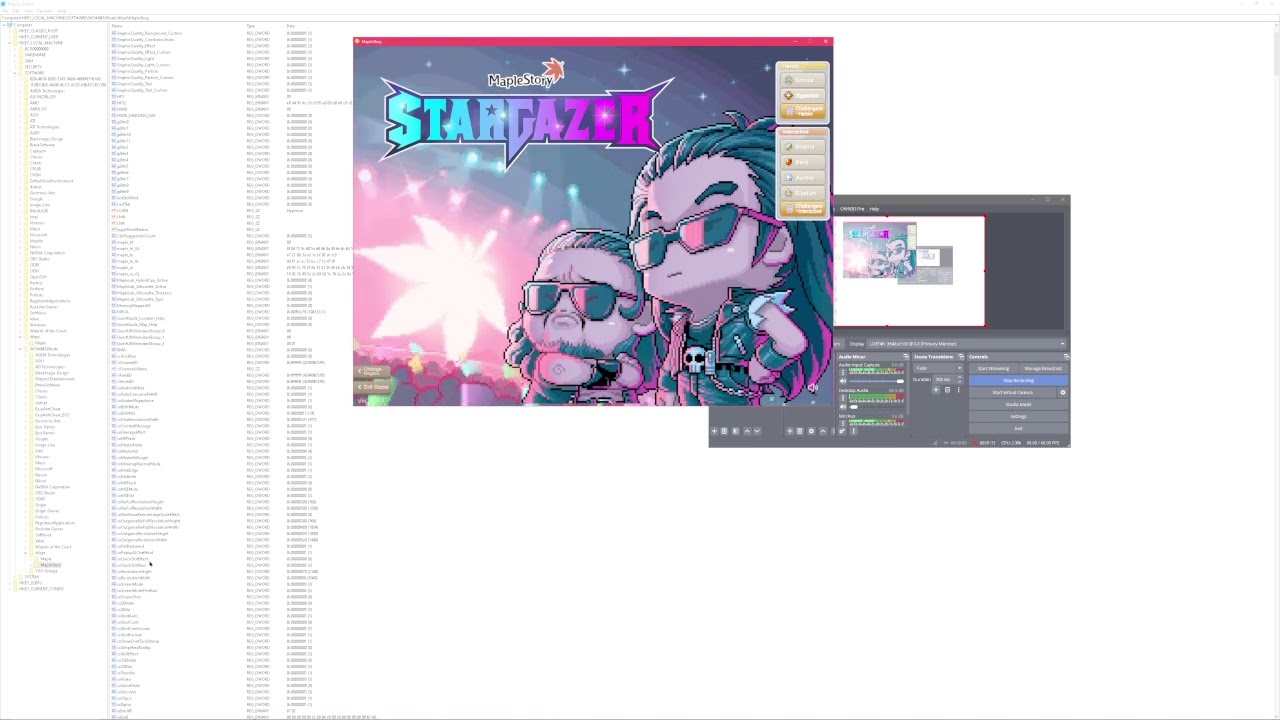This screenshot has height=720, width=1280.
Task: Click Start Virtual Camera in OBS
Action: click(x=1013, y=392)
